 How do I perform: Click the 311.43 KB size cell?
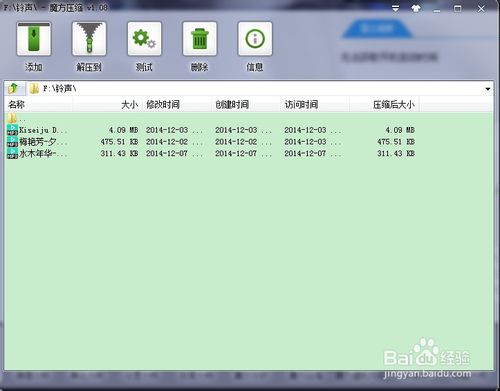tap(119, 153)
